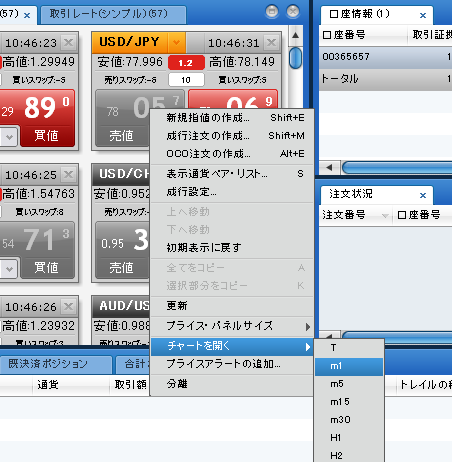452x462 pixels.
Task: Pick H2 chart timeframe
Action: click(349, 455)
